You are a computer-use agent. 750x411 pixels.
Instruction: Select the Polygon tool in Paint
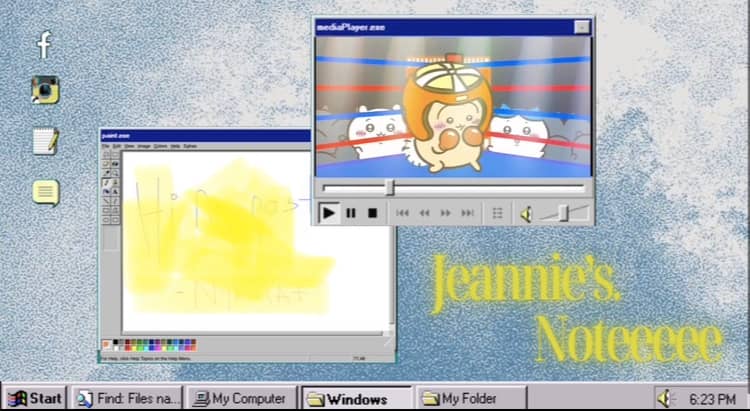pos(115,210)
